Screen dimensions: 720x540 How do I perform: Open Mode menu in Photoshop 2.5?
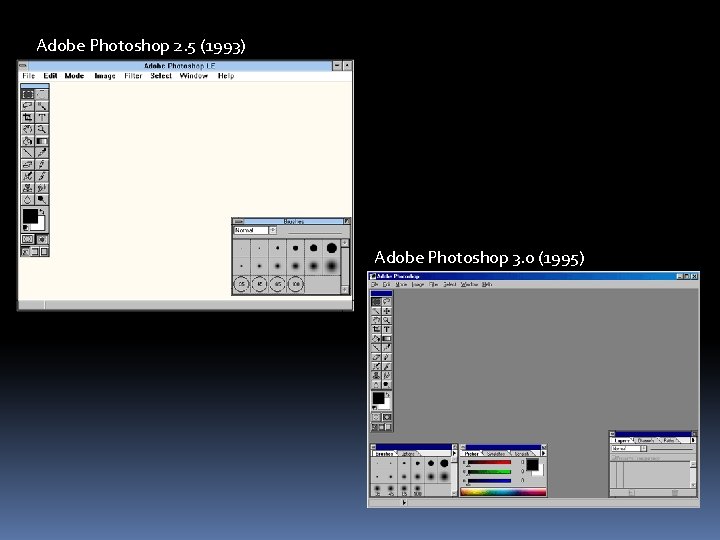coord(74,76)
